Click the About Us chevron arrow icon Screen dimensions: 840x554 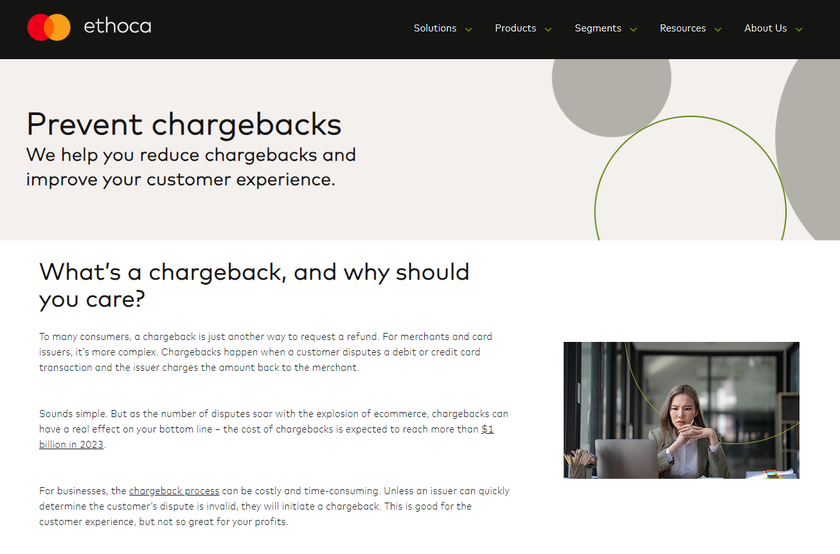tap(799, 29)
